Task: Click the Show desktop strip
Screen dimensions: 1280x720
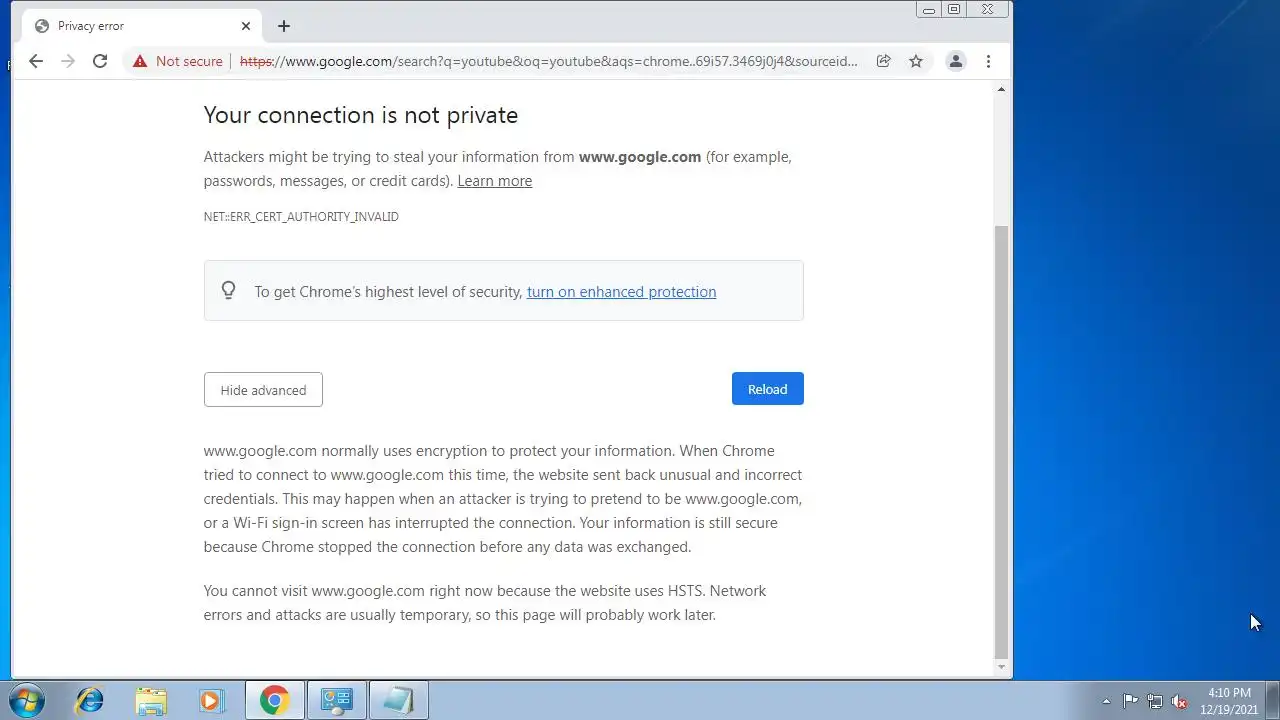Action: (x=1273, y=700)
